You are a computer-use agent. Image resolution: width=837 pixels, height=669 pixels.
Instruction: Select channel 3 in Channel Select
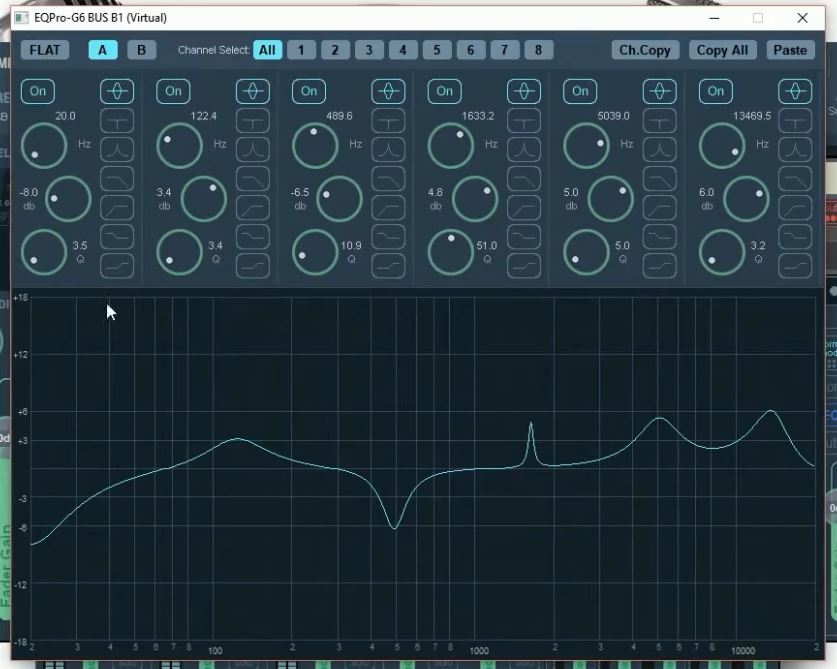[368, 48]
